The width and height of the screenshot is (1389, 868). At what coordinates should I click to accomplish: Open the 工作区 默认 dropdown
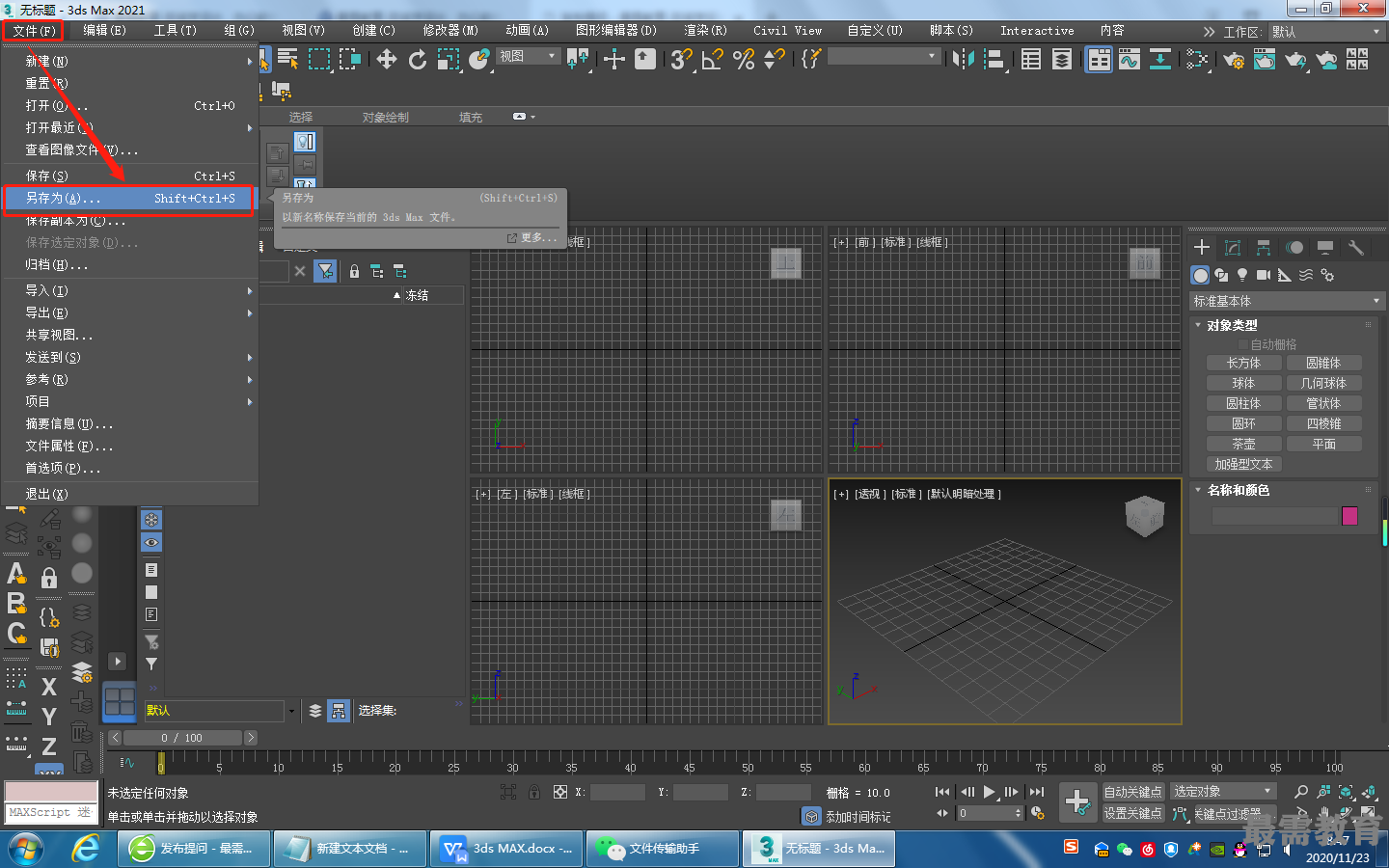(x=1326, y=32)
